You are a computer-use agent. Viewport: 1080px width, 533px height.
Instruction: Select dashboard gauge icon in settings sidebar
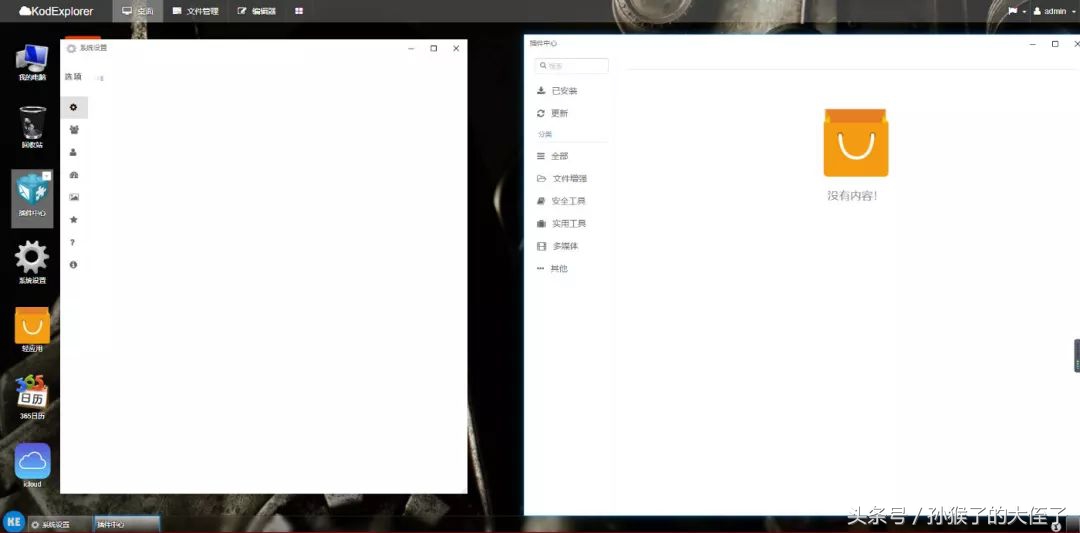74,175
